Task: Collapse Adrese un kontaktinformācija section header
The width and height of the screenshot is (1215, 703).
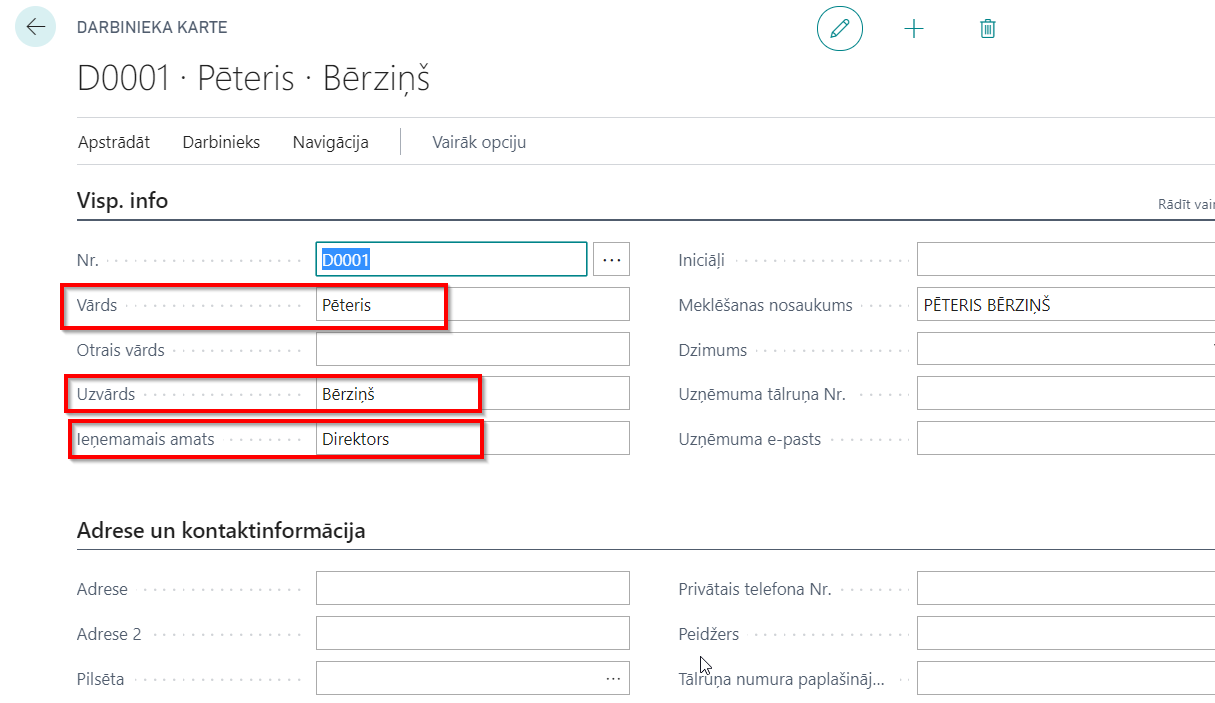Action: [221, 530]
